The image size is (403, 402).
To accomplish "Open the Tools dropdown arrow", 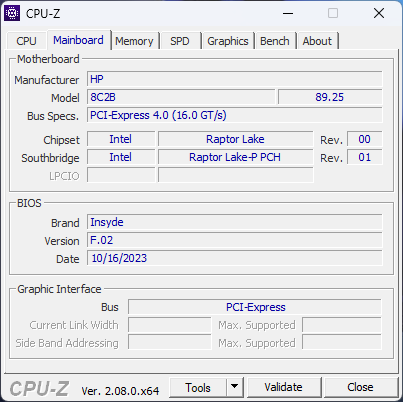I will coord(235,387).
